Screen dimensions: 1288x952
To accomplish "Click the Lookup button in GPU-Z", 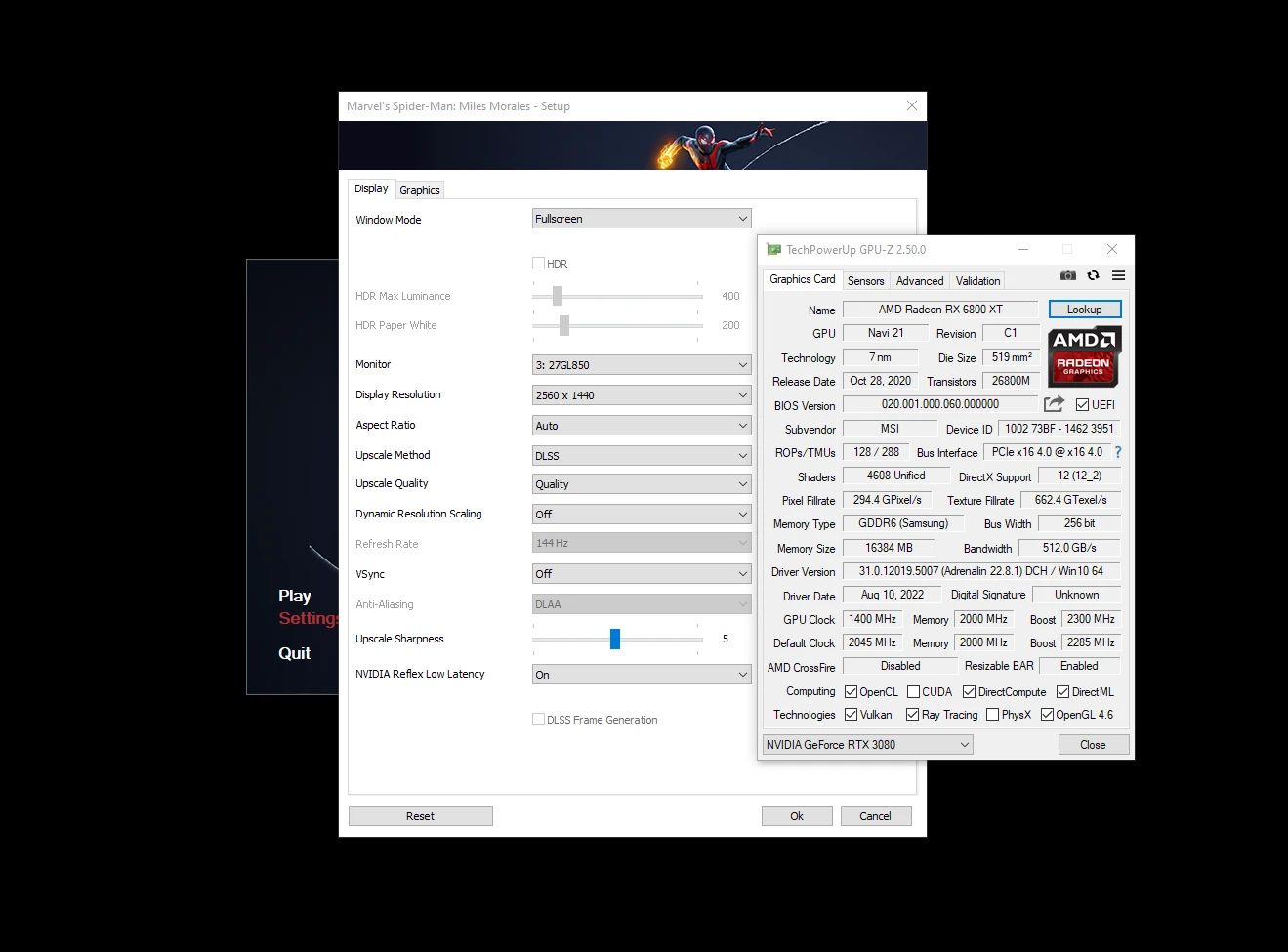I will pyautogui.click(x=1085, y=310).
